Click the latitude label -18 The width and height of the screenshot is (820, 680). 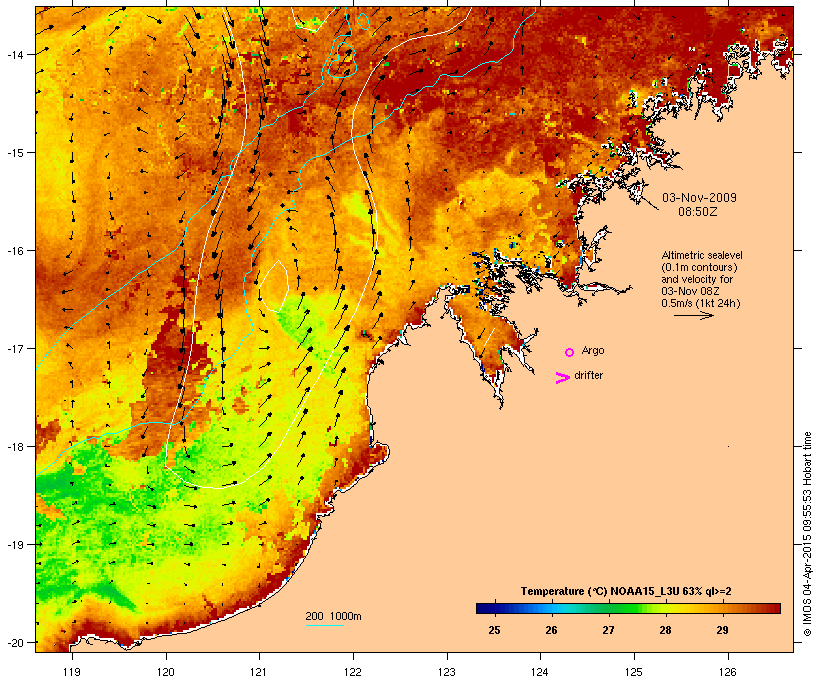coord(15,447)
